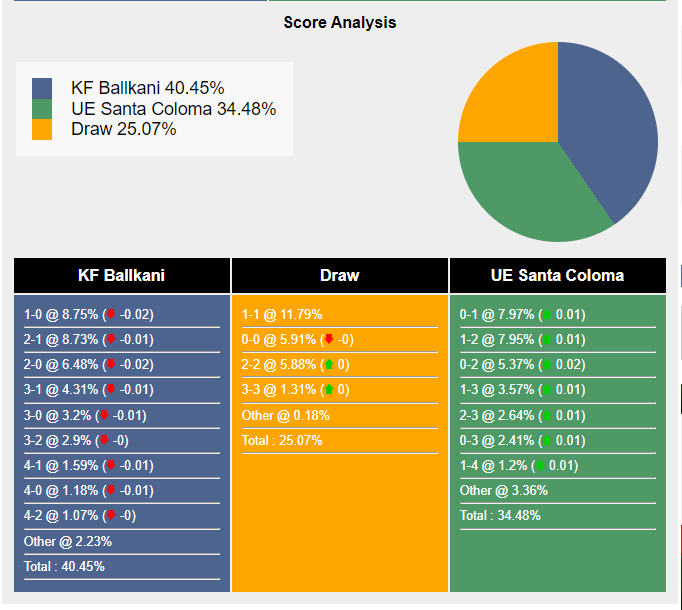Click the red down arrow beside 4-2 score

pyautogui.click(x=111, y=515)
